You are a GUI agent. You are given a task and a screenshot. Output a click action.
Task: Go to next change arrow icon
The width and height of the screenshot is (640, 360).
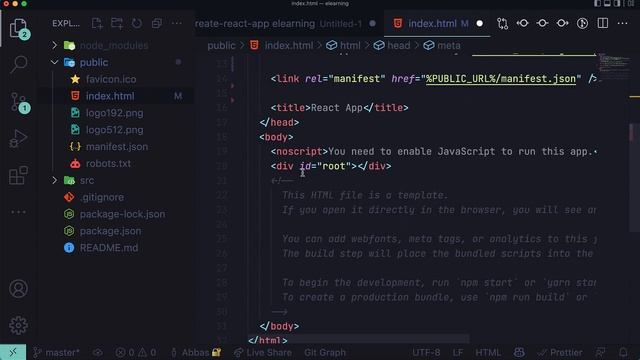click(x=562, y=24)
